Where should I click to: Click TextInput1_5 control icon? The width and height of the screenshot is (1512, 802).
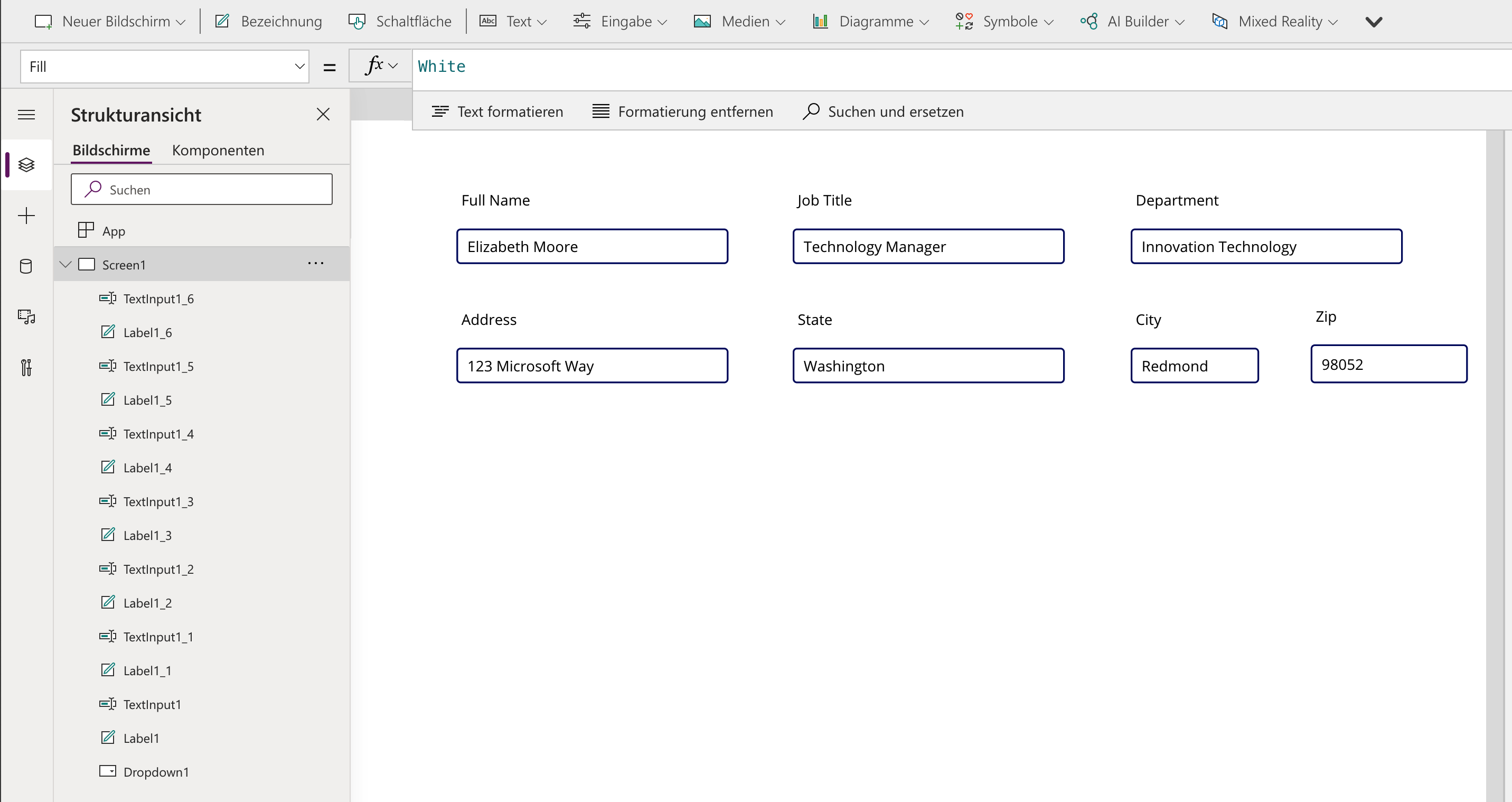[107, 366]
